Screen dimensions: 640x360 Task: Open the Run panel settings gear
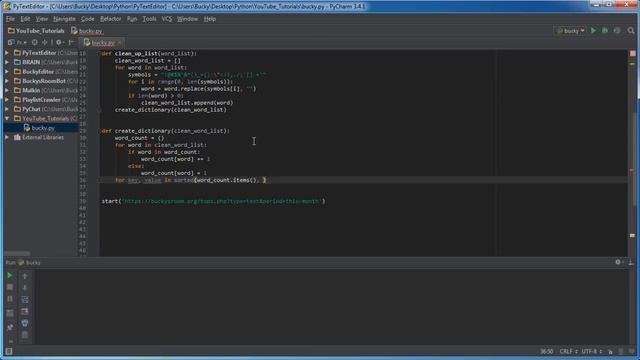pos(619,262)
